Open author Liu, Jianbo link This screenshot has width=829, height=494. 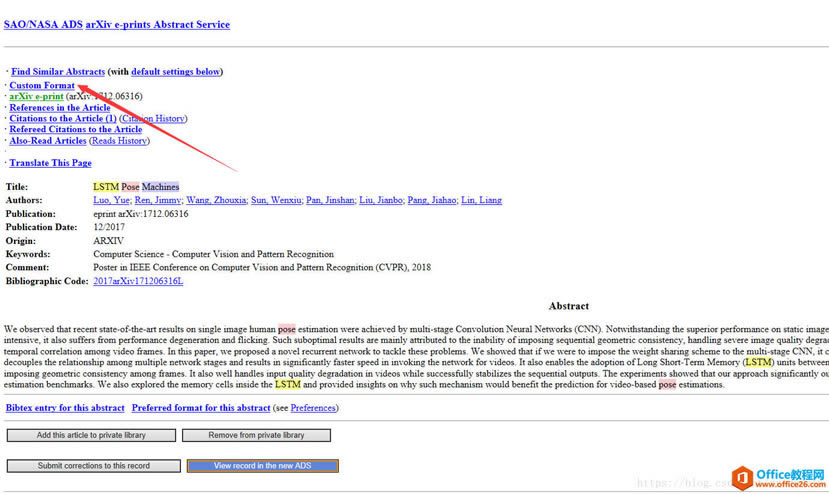pyautogui.click(x=381, y=200)
